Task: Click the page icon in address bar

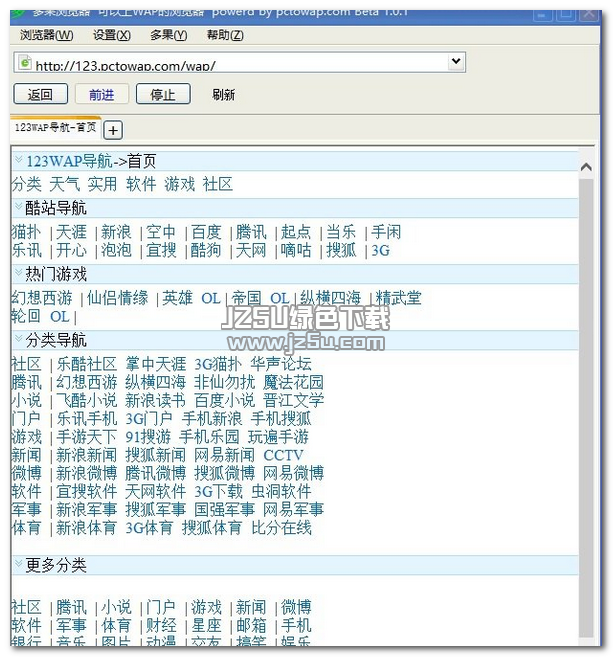Action: (x=24, y=62)
